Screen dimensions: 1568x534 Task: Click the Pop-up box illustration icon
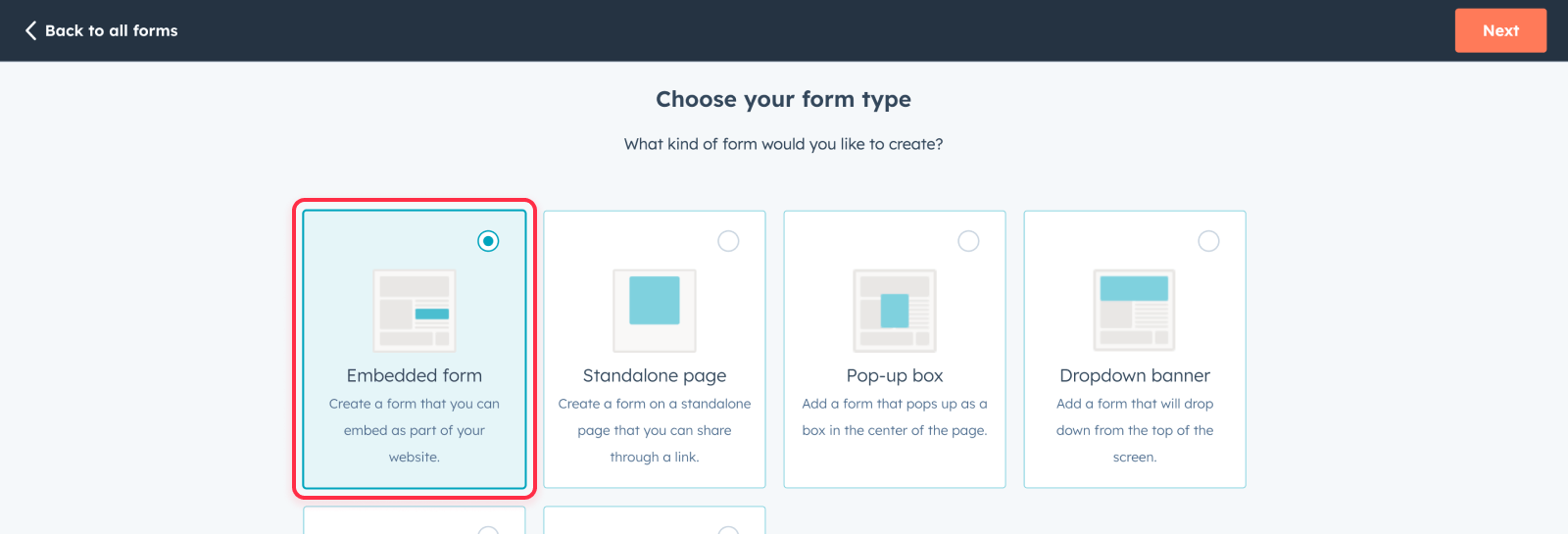coord(895,311)
